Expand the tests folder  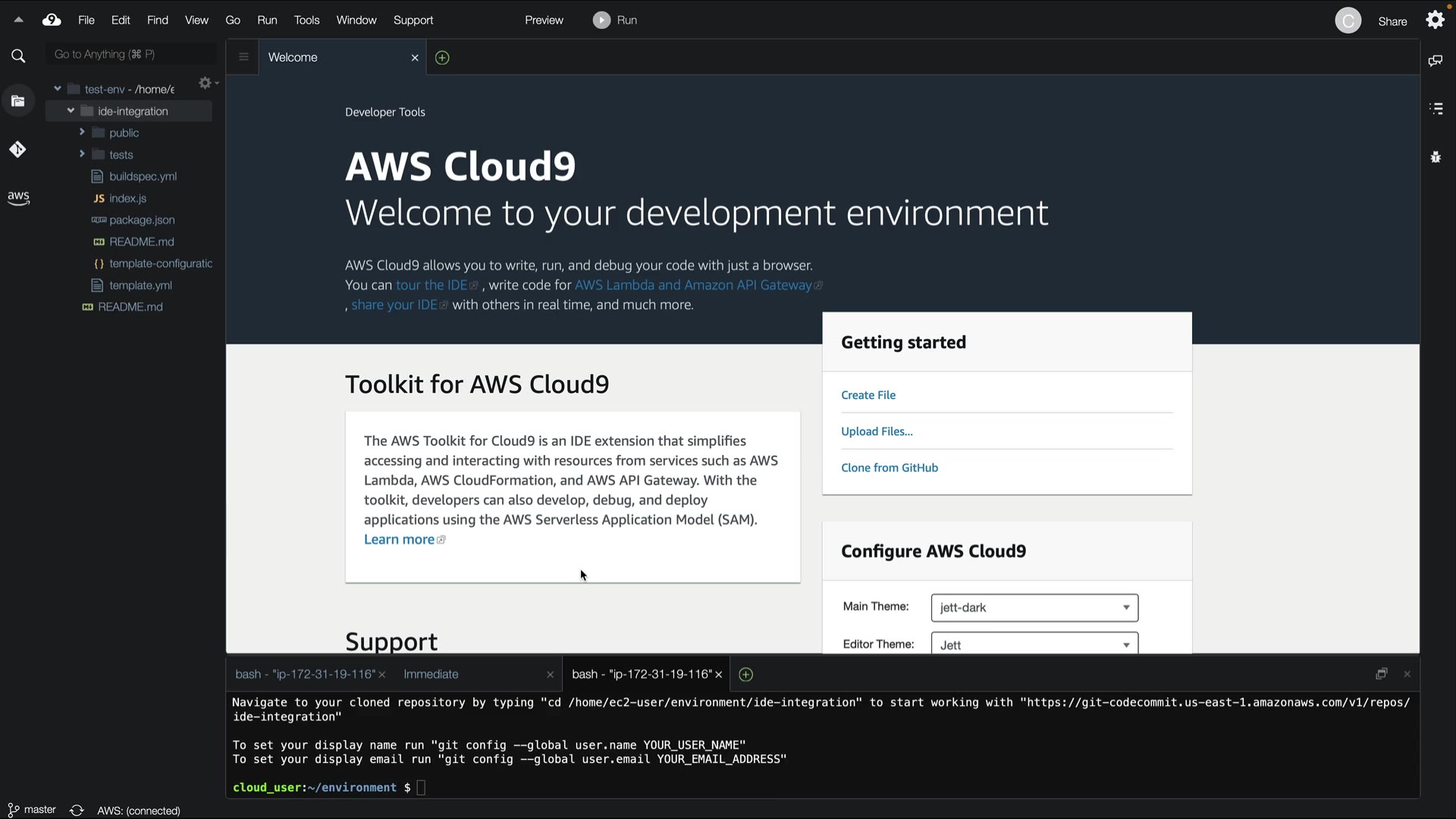pyautogui.click(x=82, y=154)
